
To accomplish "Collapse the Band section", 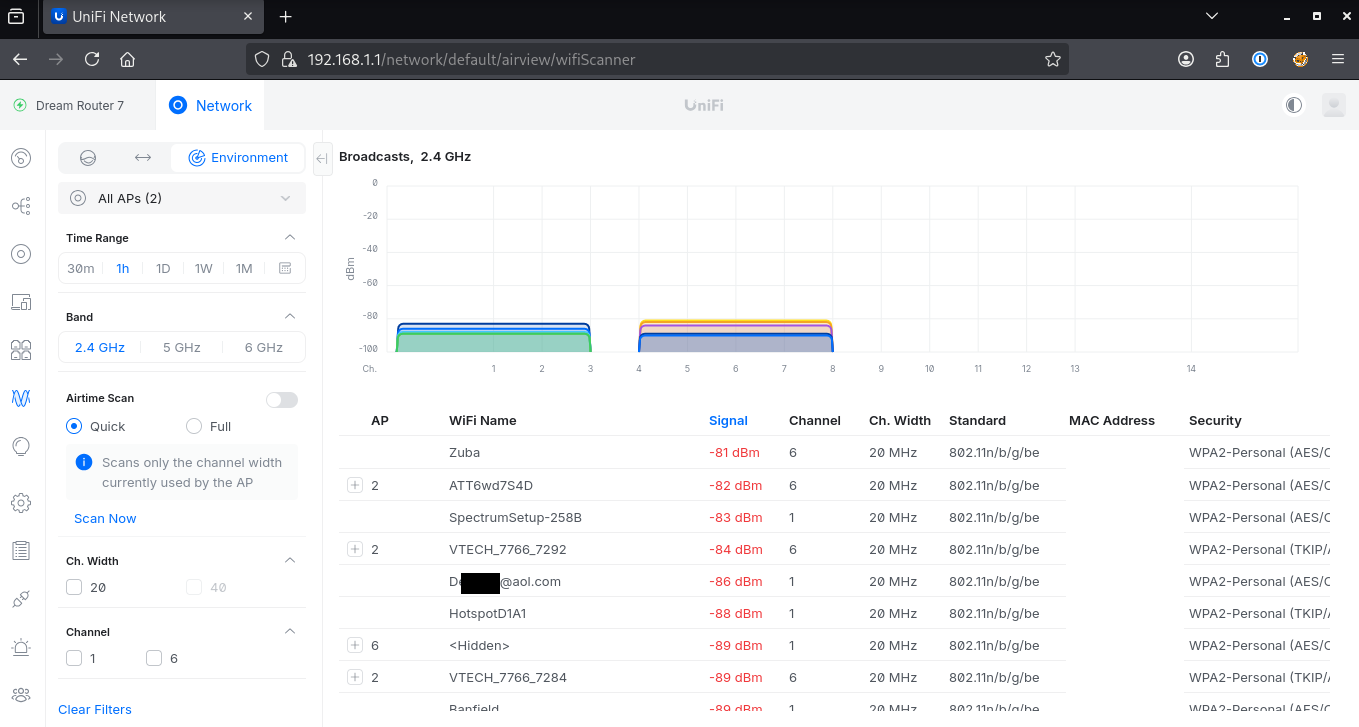I will point(290,316).
